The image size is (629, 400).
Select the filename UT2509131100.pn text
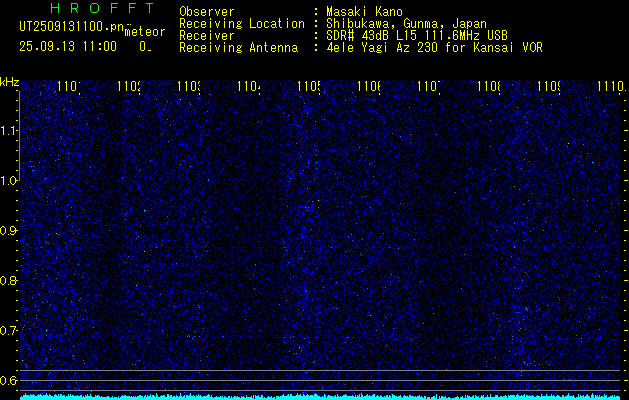pyautogui.click(x=72, y=26)
